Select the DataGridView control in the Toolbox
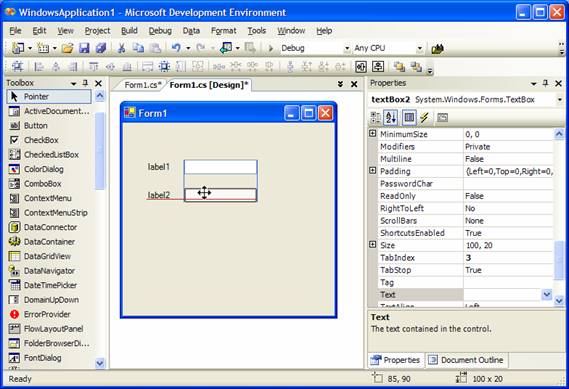This screenshot has height=389, width=569. tap(49, 256)
